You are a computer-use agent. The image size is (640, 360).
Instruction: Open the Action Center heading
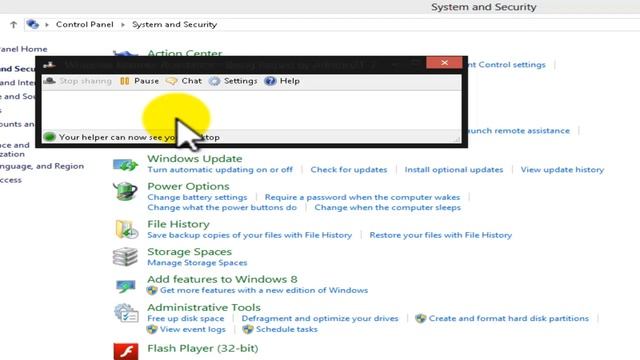coord(185,53)
